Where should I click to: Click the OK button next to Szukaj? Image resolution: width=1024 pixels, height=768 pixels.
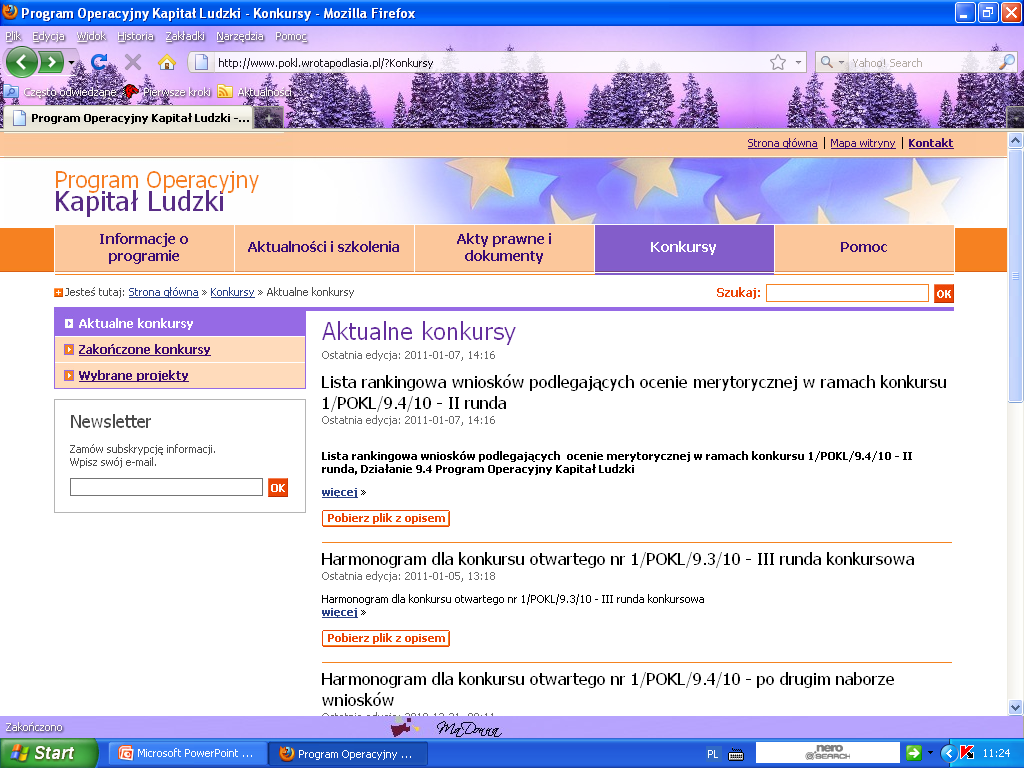coord(944,293)
